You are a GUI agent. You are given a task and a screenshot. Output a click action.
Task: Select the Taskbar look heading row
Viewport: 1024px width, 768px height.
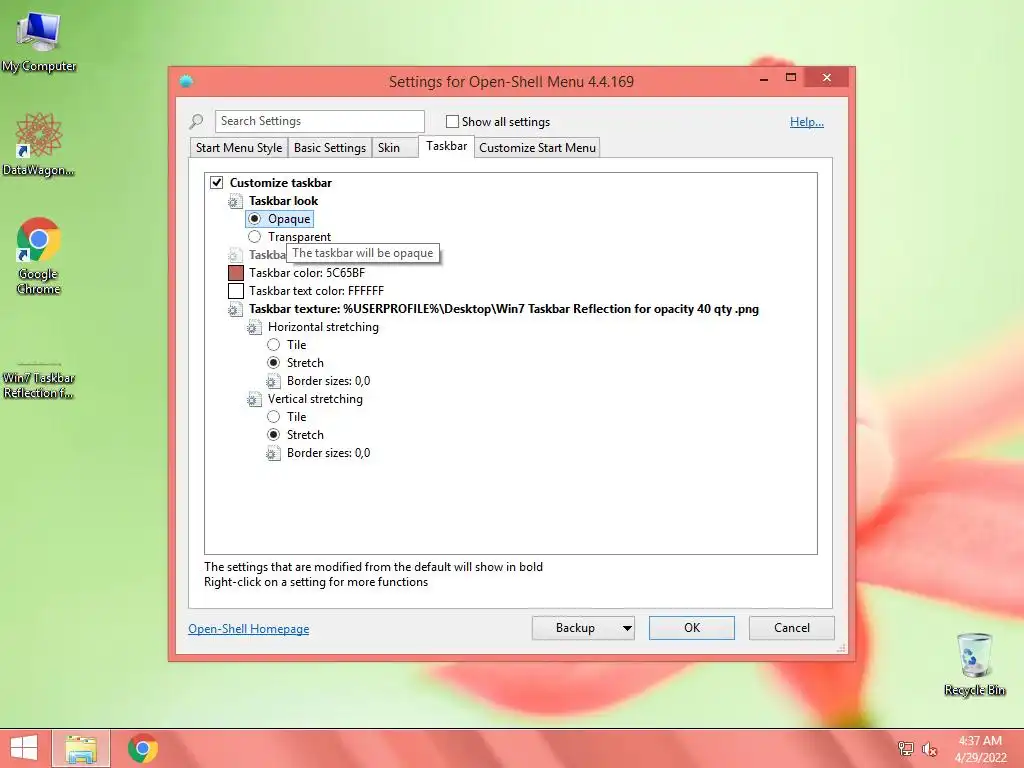point(283,201)
